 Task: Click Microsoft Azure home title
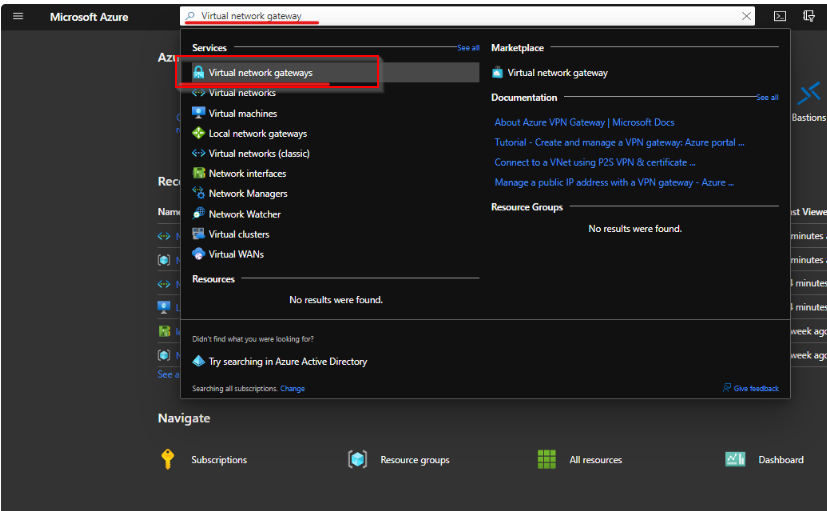point(89,17)
